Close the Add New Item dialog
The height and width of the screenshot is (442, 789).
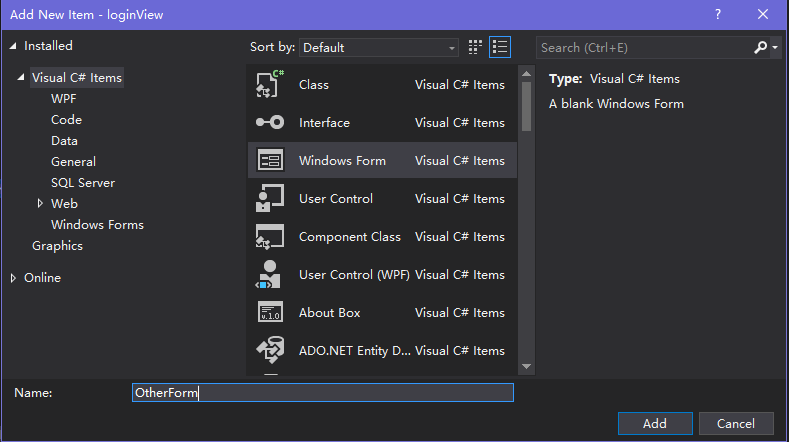coord(763,15)
